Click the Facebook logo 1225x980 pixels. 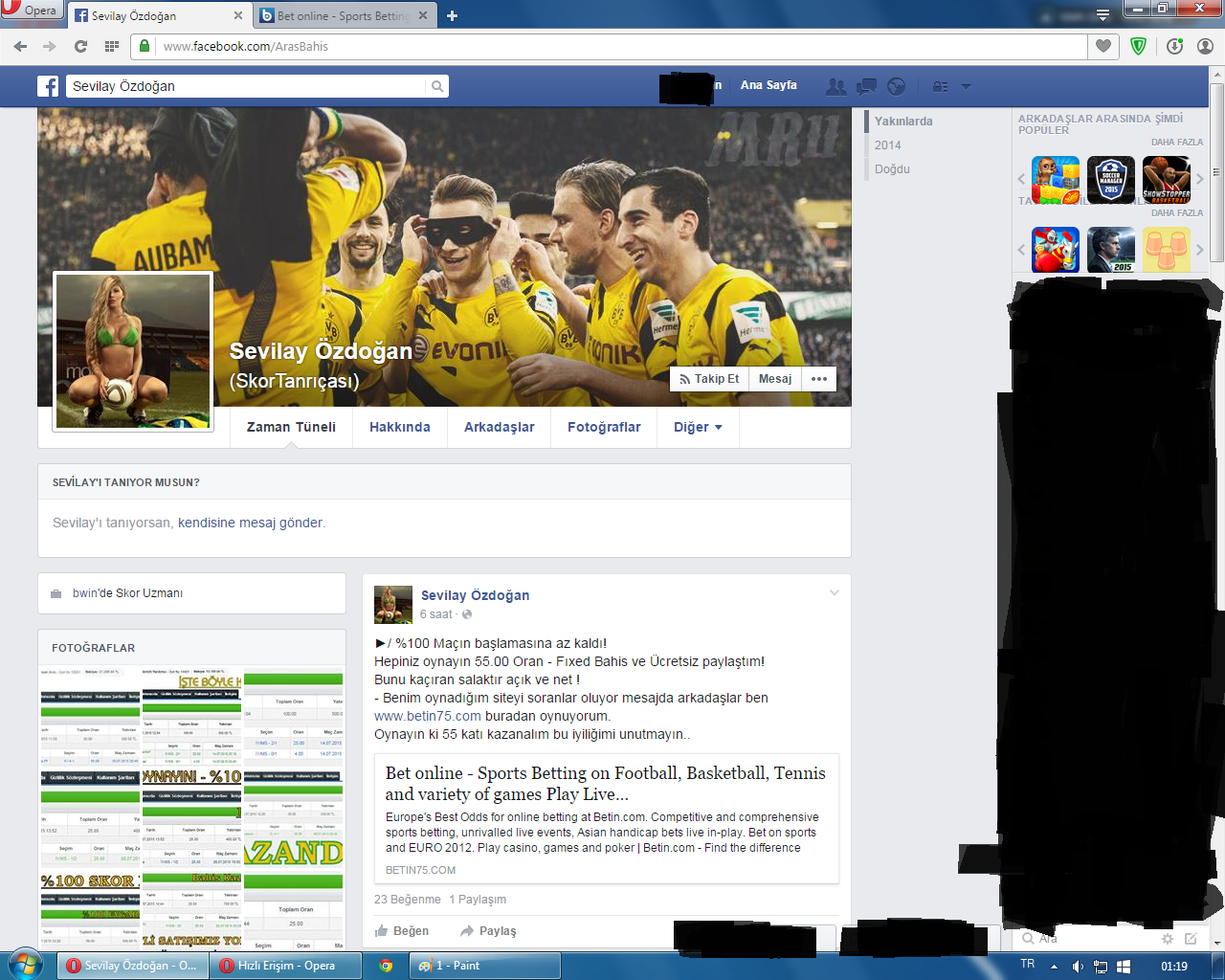point(48,86)
